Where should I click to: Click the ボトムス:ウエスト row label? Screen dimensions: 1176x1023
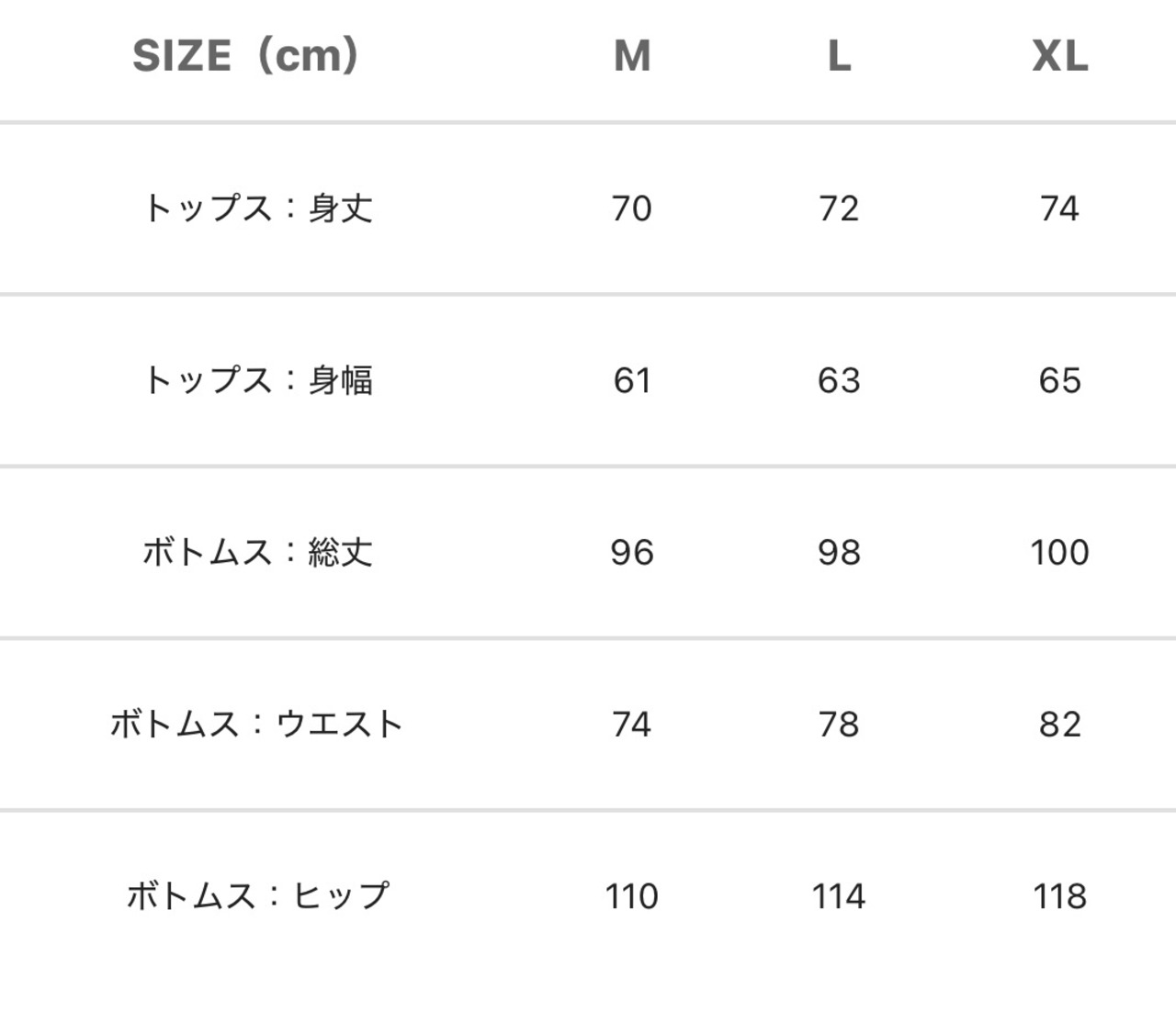[257, 725]
